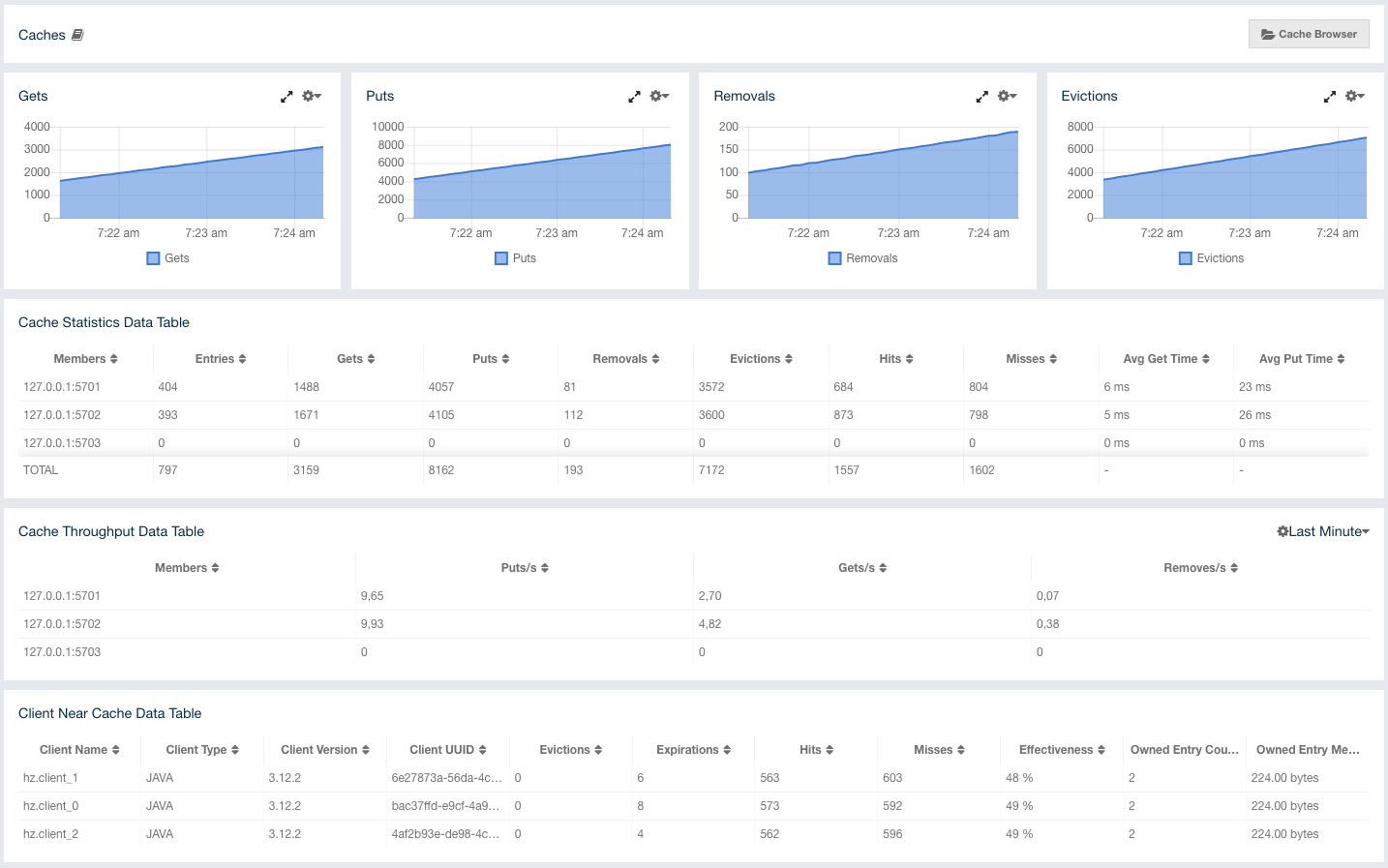Sort near cache table by Client Version

[325, 750]
